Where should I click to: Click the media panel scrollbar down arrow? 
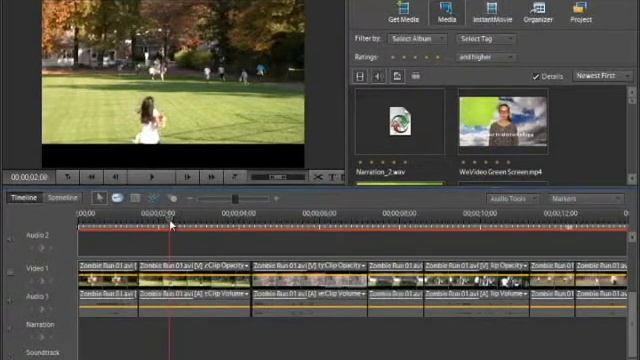(x=632, y=178)
